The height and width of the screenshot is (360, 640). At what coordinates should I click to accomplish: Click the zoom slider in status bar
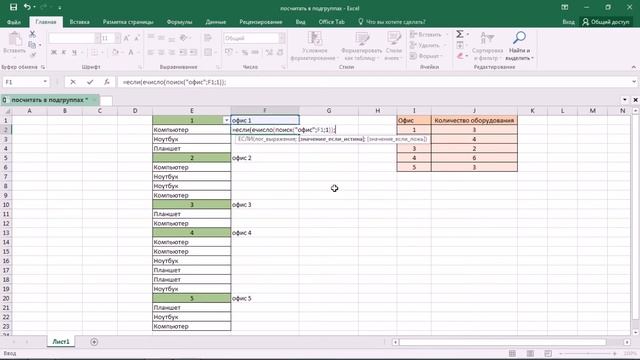pos(588,353)
